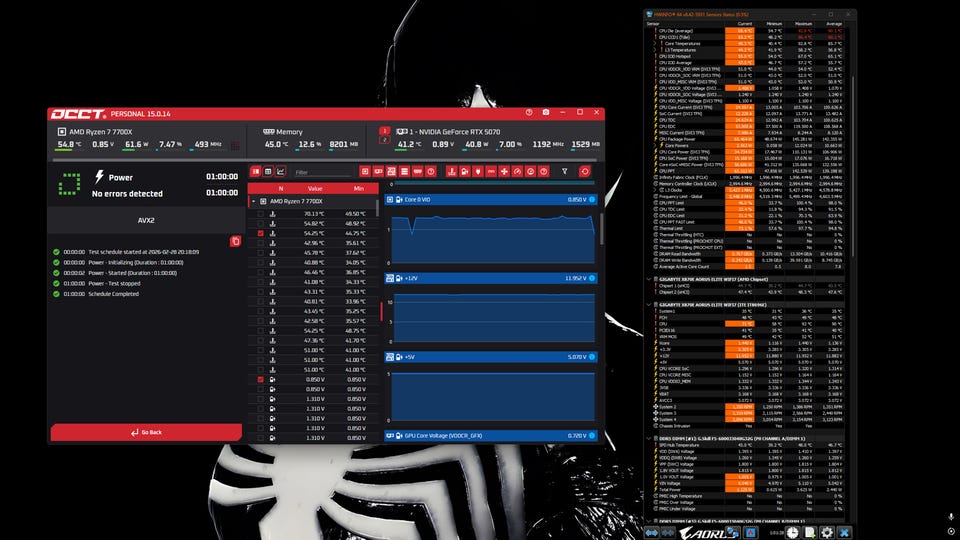Sort sensor table by Min column
The width and height of the screenshot is (960, 540).
click(x=359, y=189)
